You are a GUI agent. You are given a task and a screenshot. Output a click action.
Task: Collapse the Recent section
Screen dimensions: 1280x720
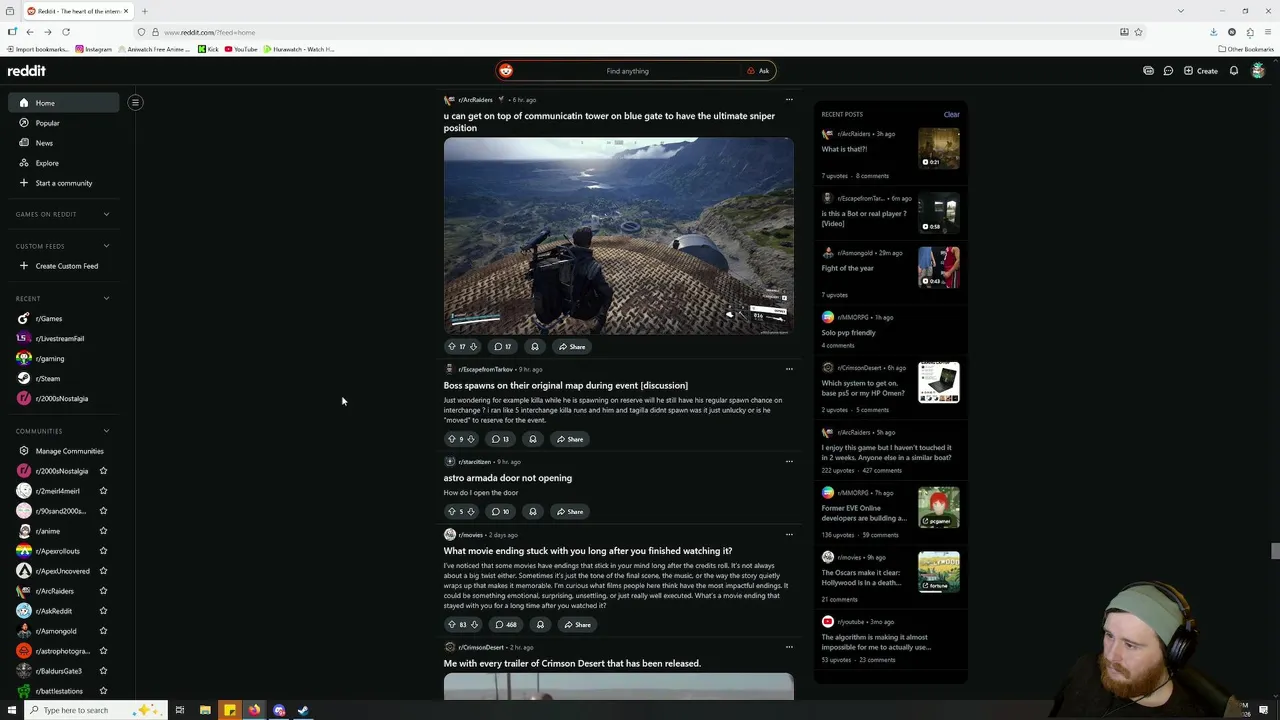coord(106,298)
